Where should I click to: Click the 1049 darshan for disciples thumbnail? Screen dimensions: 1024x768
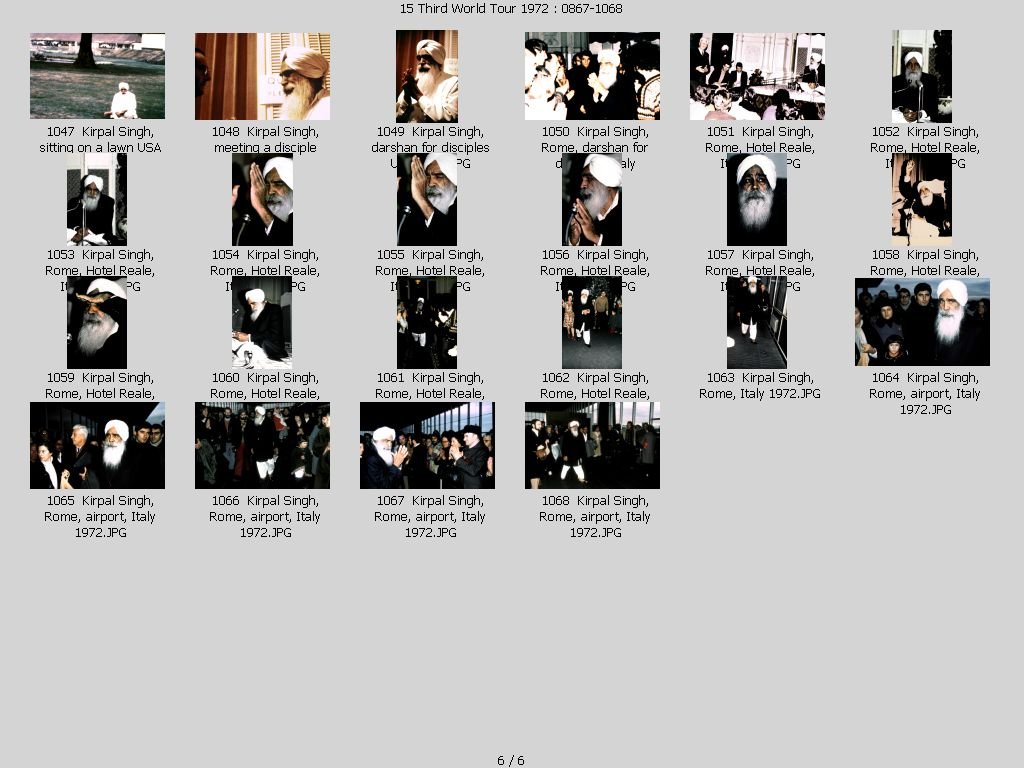427,76
